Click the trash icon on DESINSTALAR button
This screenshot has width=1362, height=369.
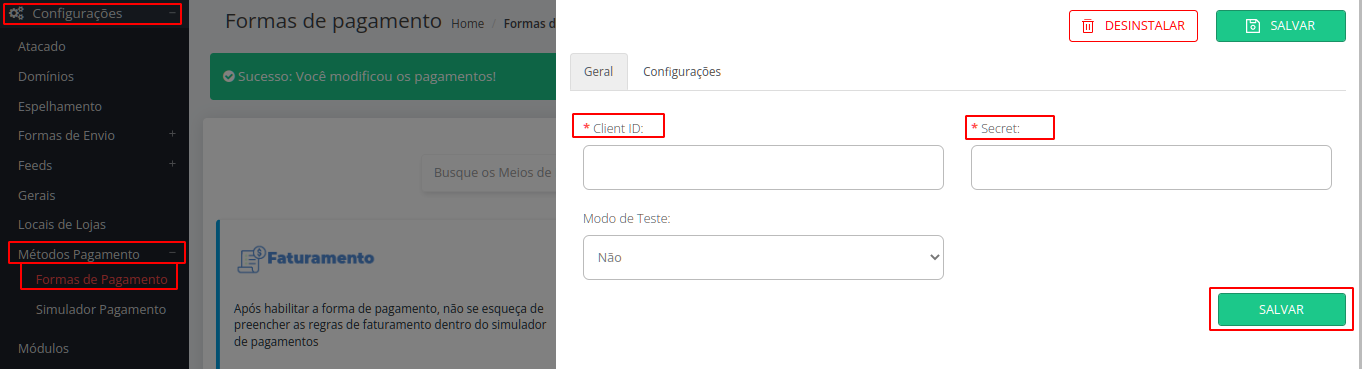coord(1088,26)
